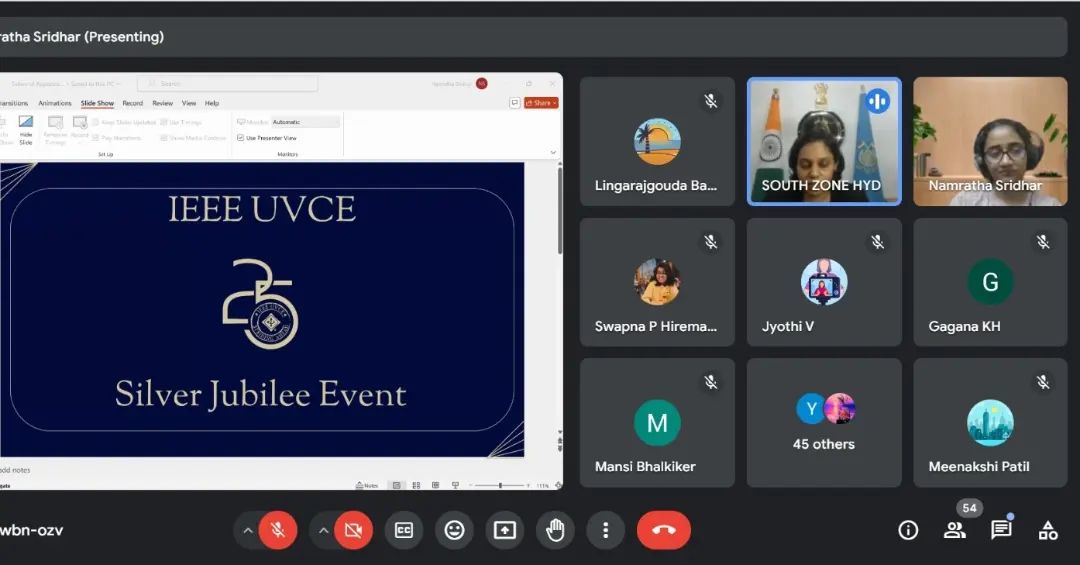This screenshot has height=565, width=1080.
Task: Open video settings chevron beside camera
Action: (323, 531)
